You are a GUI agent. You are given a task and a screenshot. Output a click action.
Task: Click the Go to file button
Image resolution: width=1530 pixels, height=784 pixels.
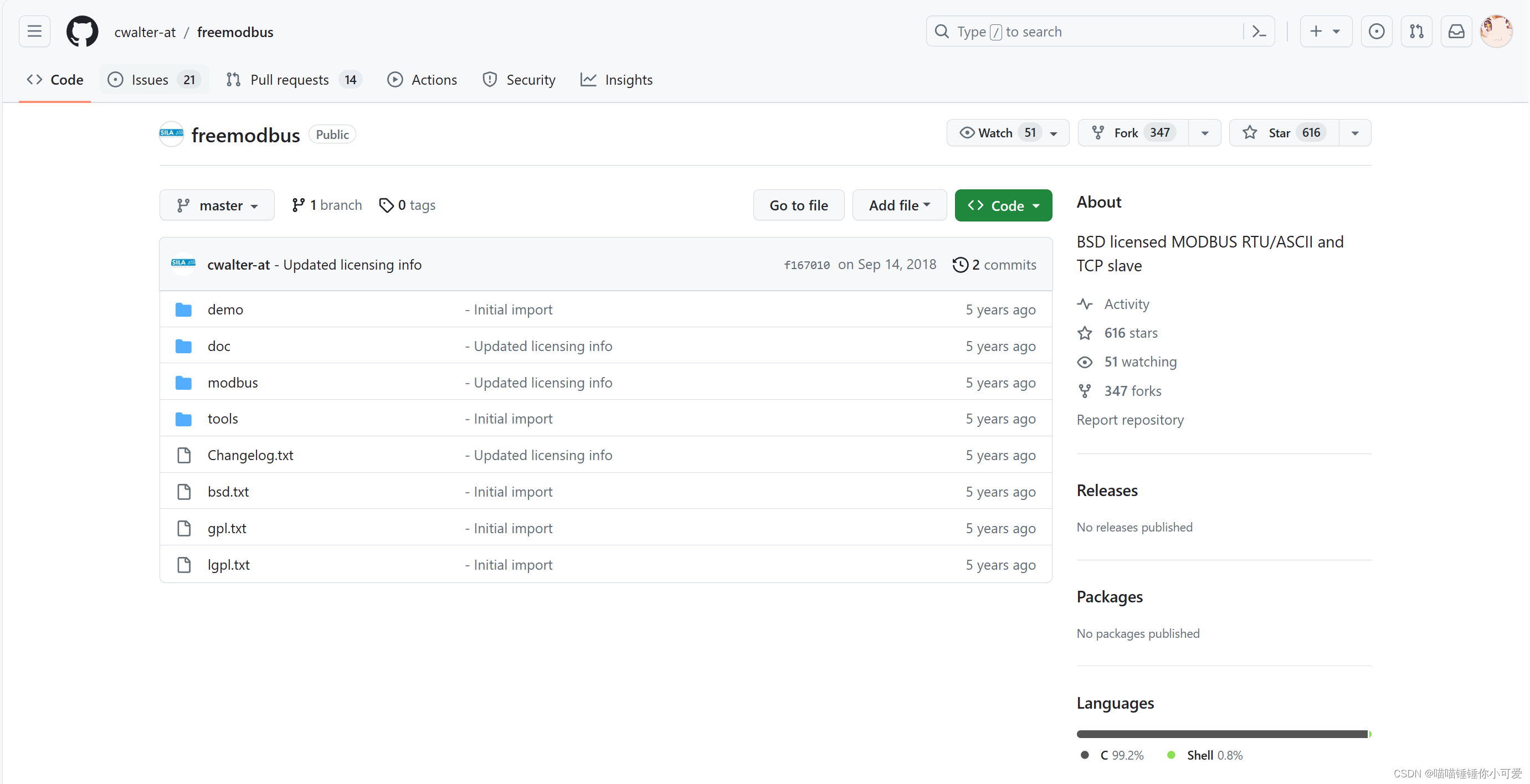click(798, 205)
